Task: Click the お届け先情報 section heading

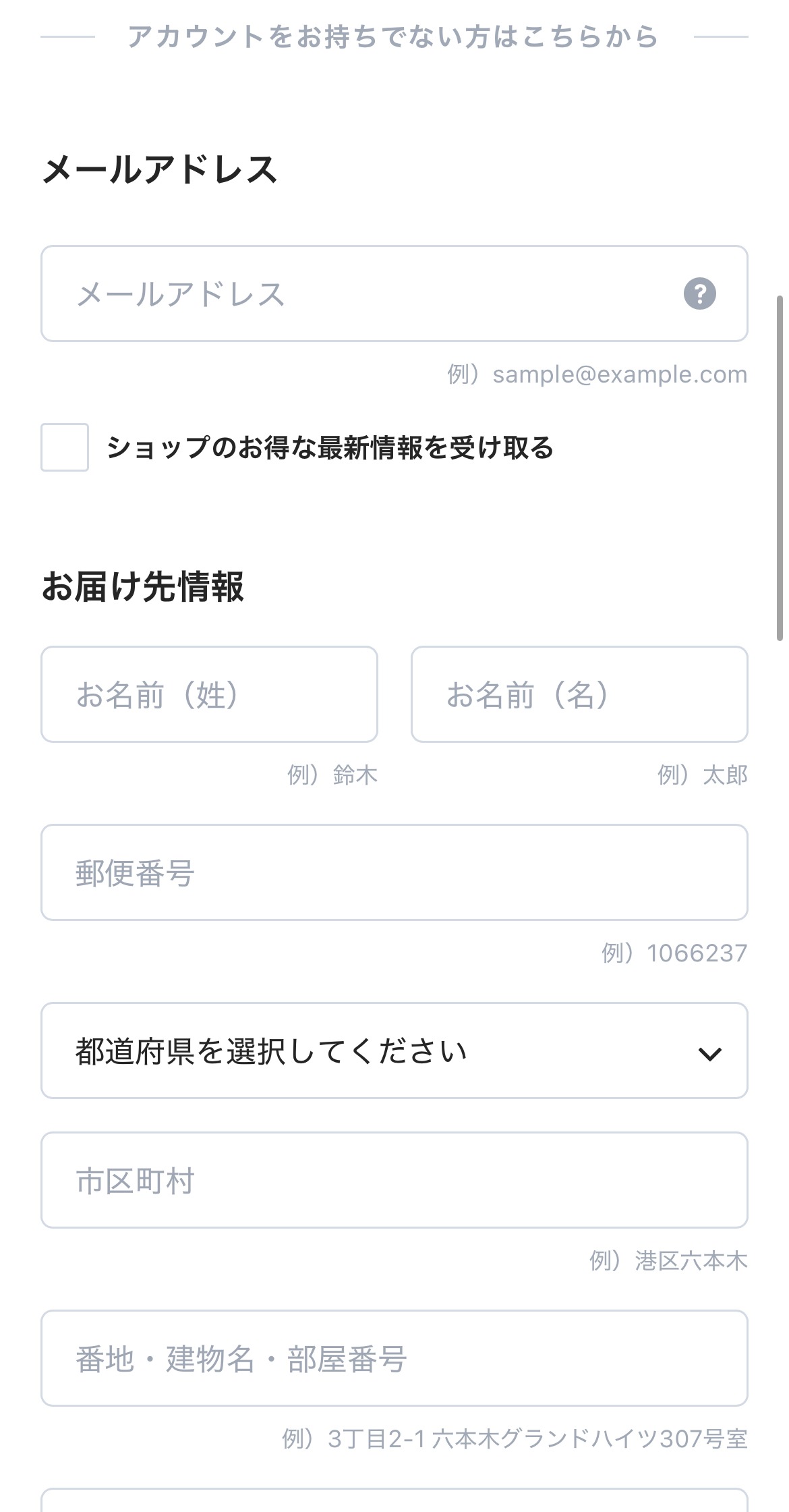Action: [143, 586]
